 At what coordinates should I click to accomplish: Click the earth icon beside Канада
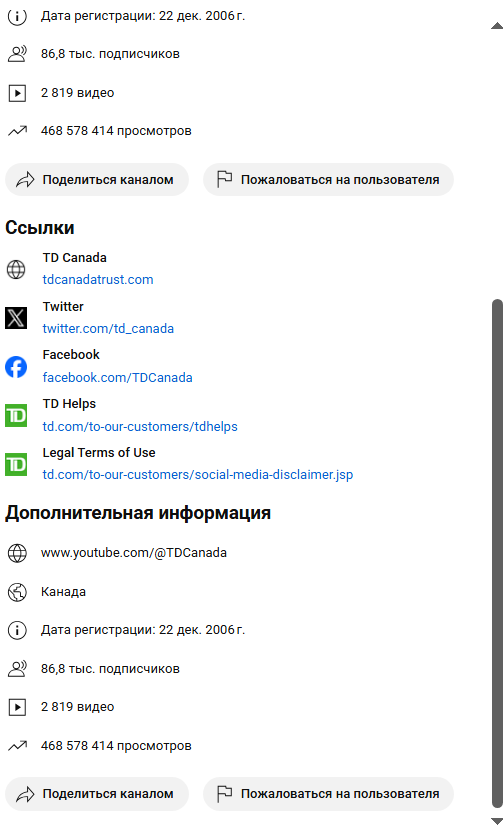[x=17, y=592]
